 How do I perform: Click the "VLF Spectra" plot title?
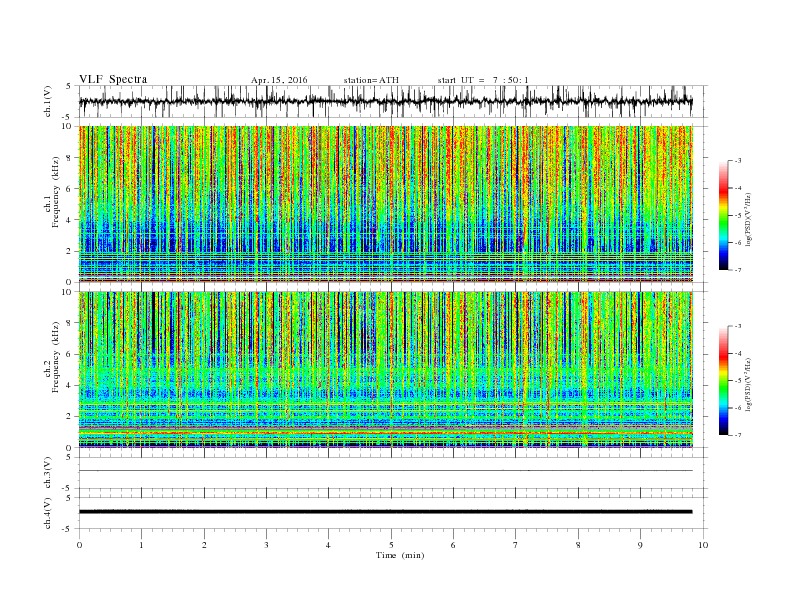click(113, 79)
